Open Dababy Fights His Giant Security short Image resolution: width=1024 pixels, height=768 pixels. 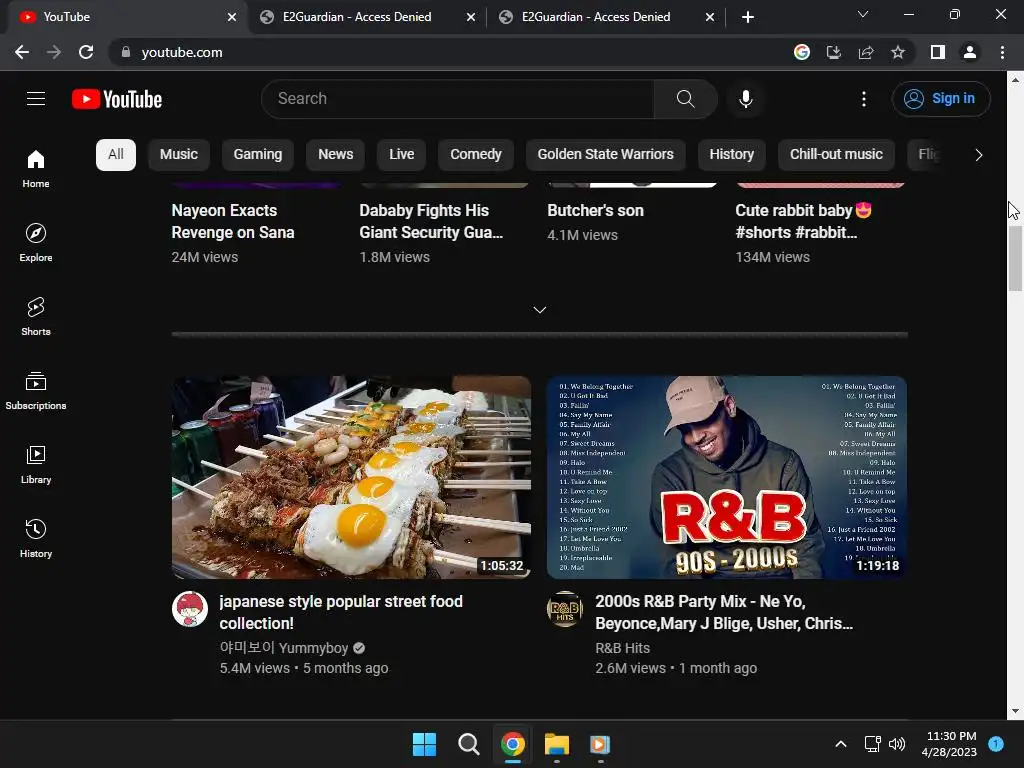point(431,221)
